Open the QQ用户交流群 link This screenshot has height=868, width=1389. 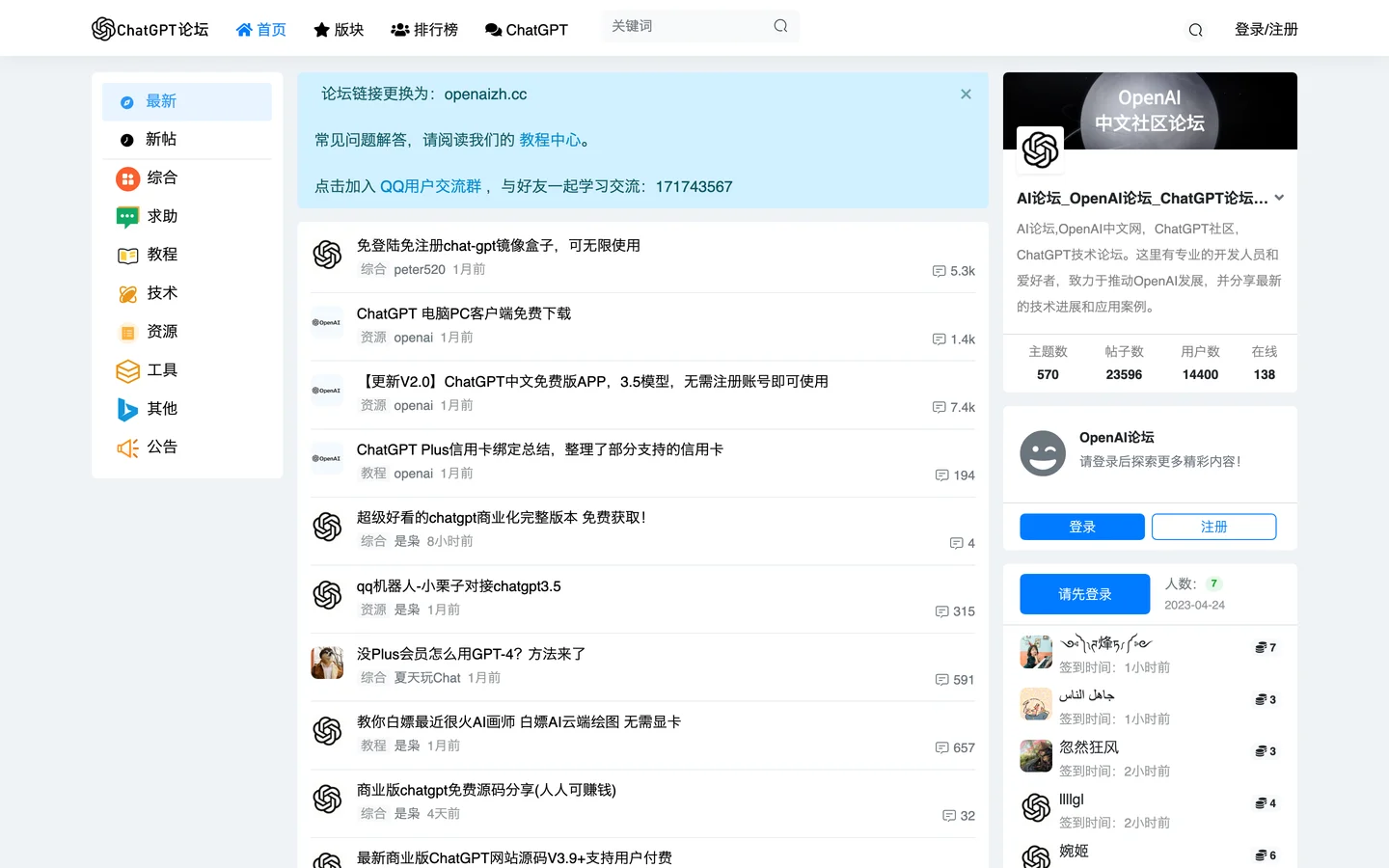click(430, 186)
